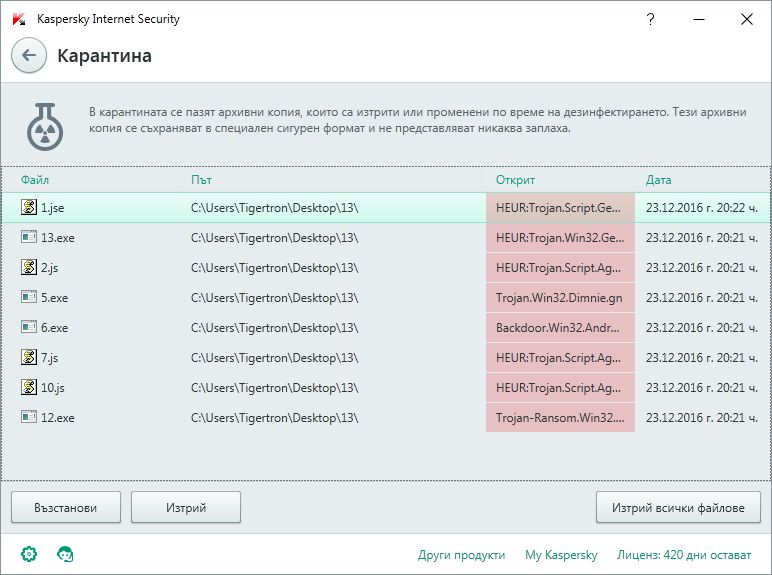Click Trojan.Win32.Dimnie.gn detection cell
Image resolution: width=772 pixels, height=575 pixels.
pos(560,297)
